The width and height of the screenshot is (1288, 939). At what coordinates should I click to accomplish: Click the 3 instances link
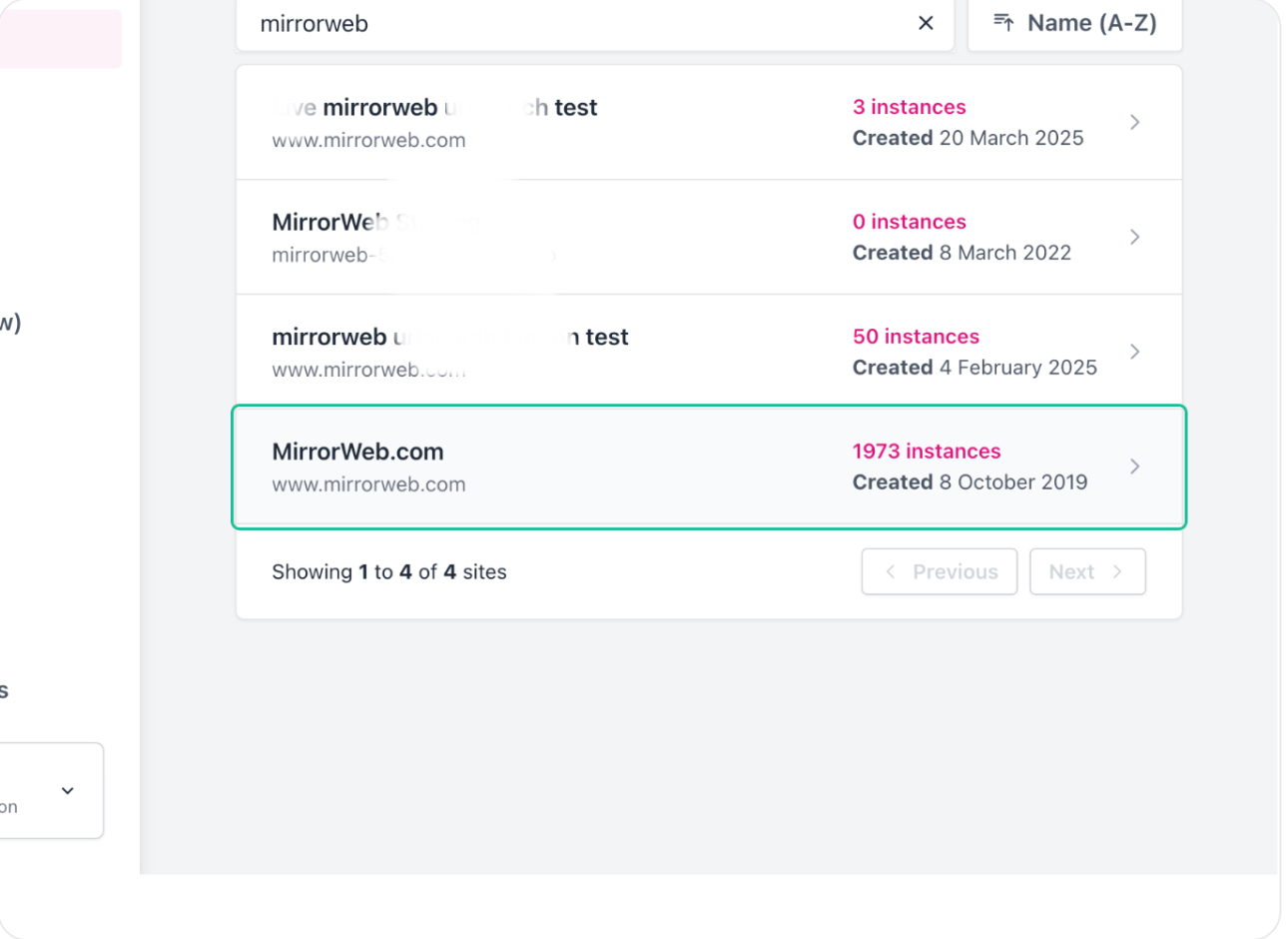click(x=909, y=107)
